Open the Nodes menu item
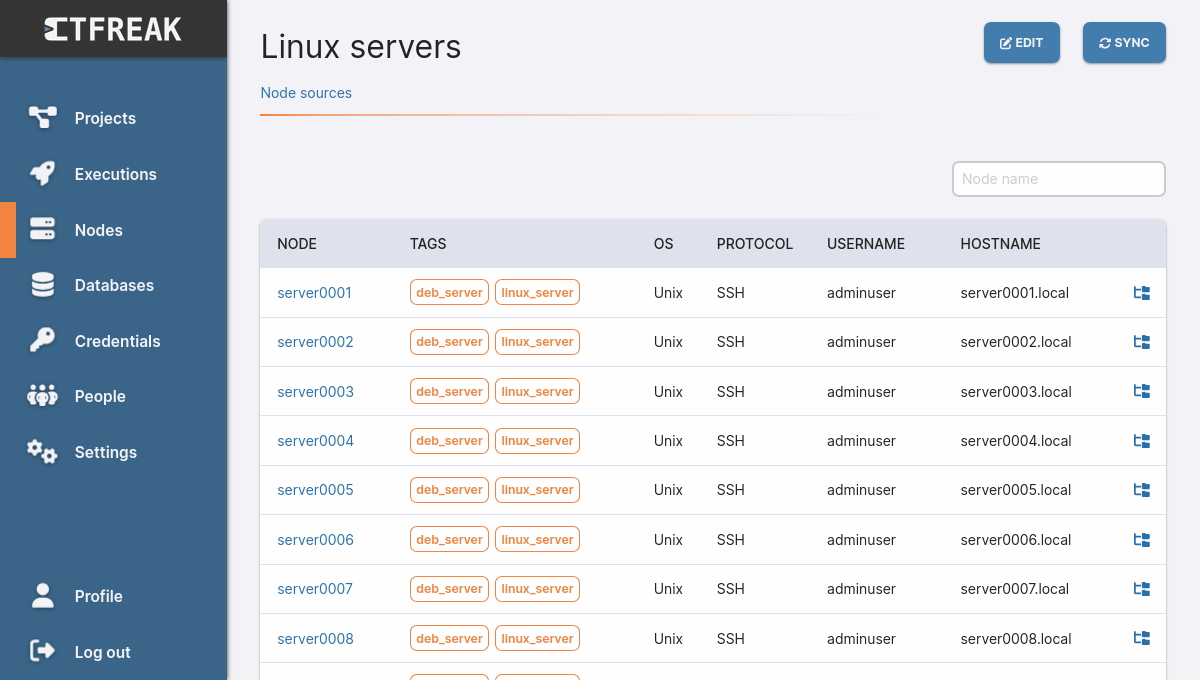The width and height of the screenshot is (1200, 680). click(98, 230)
